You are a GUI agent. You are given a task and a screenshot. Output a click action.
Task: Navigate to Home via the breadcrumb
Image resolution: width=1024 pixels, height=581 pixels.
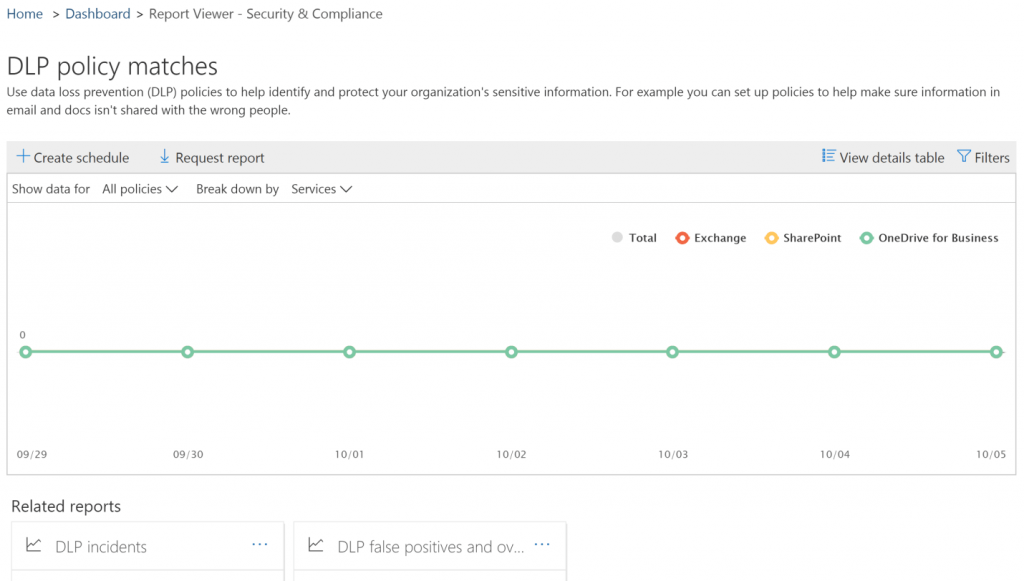pyautogui.click(x=24, y=13)
